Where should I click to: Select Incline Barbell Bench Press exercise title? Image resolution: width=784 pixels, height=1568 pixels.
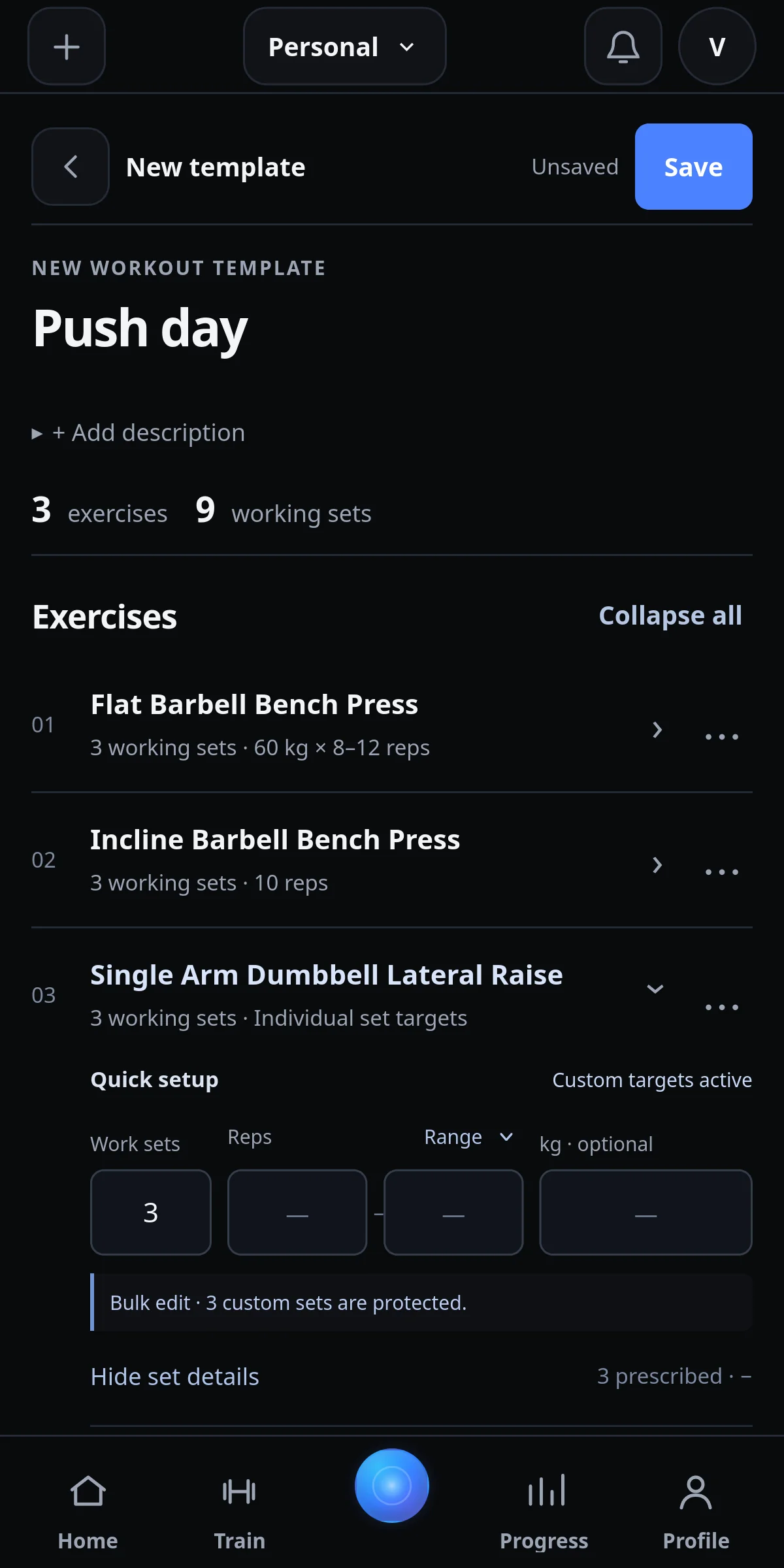[x=275, y=840]
